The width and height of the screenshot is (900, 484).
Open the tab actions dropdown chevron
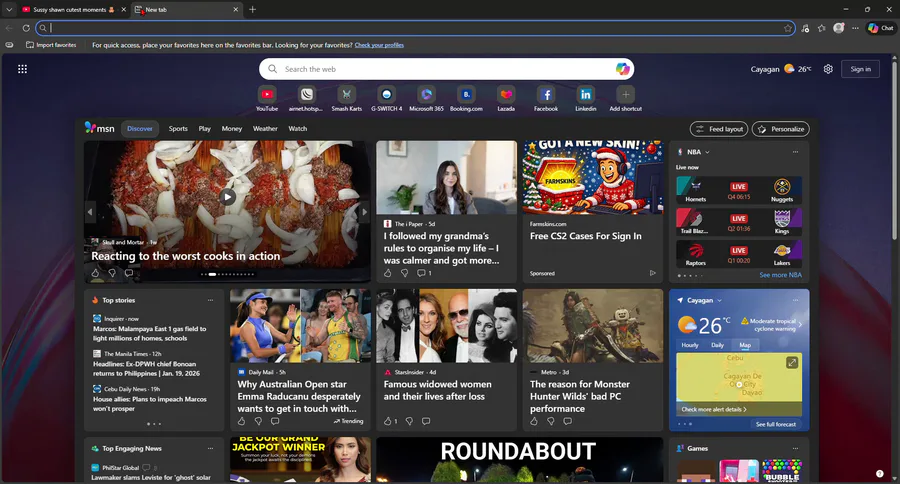(9, 10)
